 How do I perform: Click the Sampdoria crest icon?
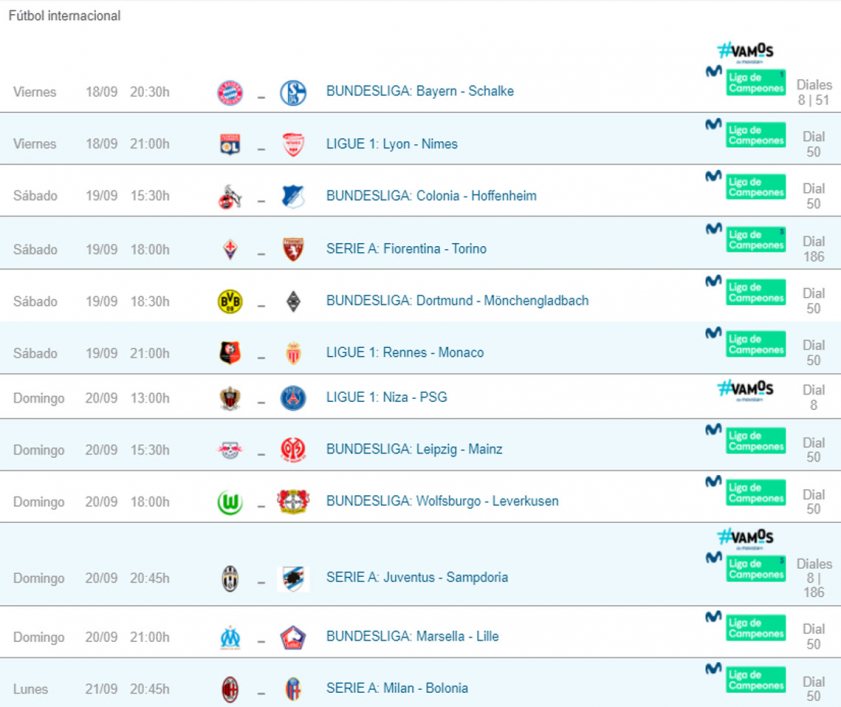pos(293,579)
